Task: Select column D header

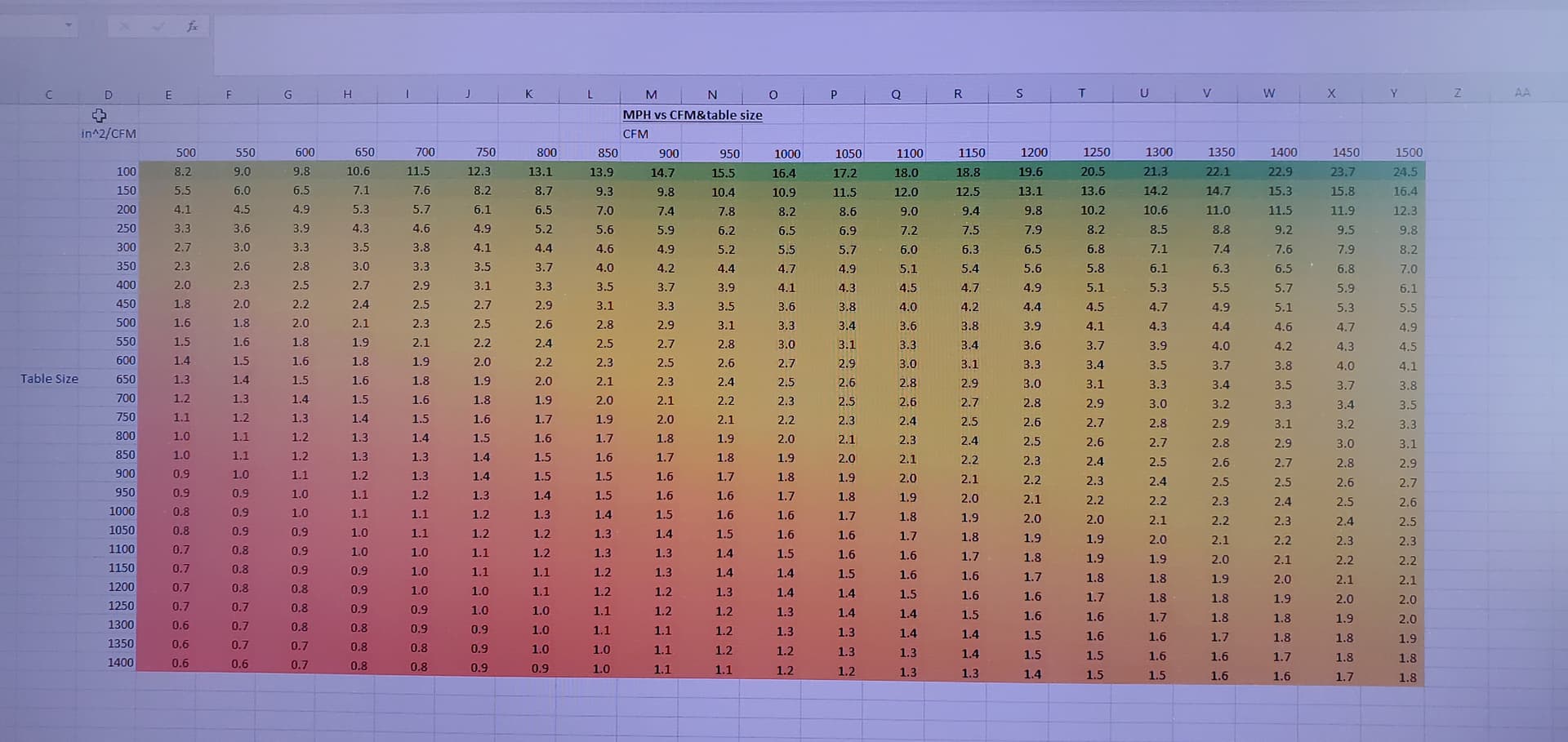Action: (x=109, y=95)
